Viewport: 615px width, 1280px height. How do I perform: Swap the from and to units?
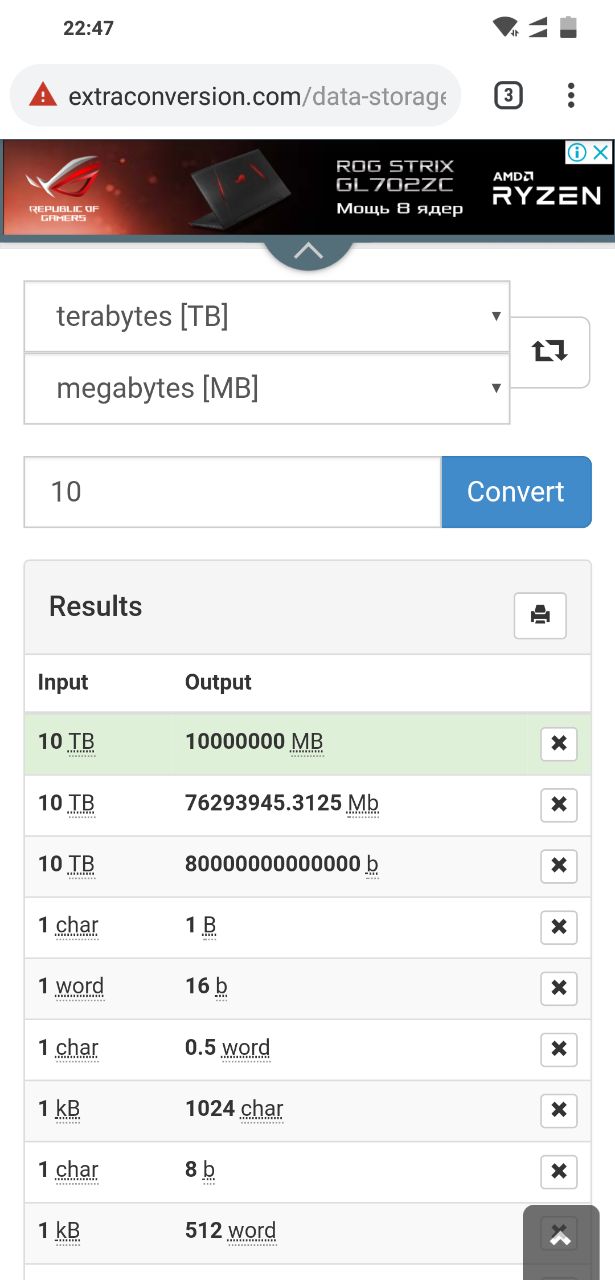coord(549,352)
